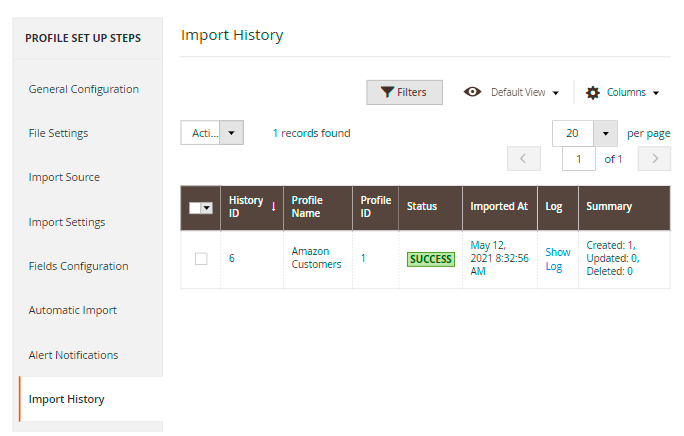Open the Import Source step

[64, 177]
